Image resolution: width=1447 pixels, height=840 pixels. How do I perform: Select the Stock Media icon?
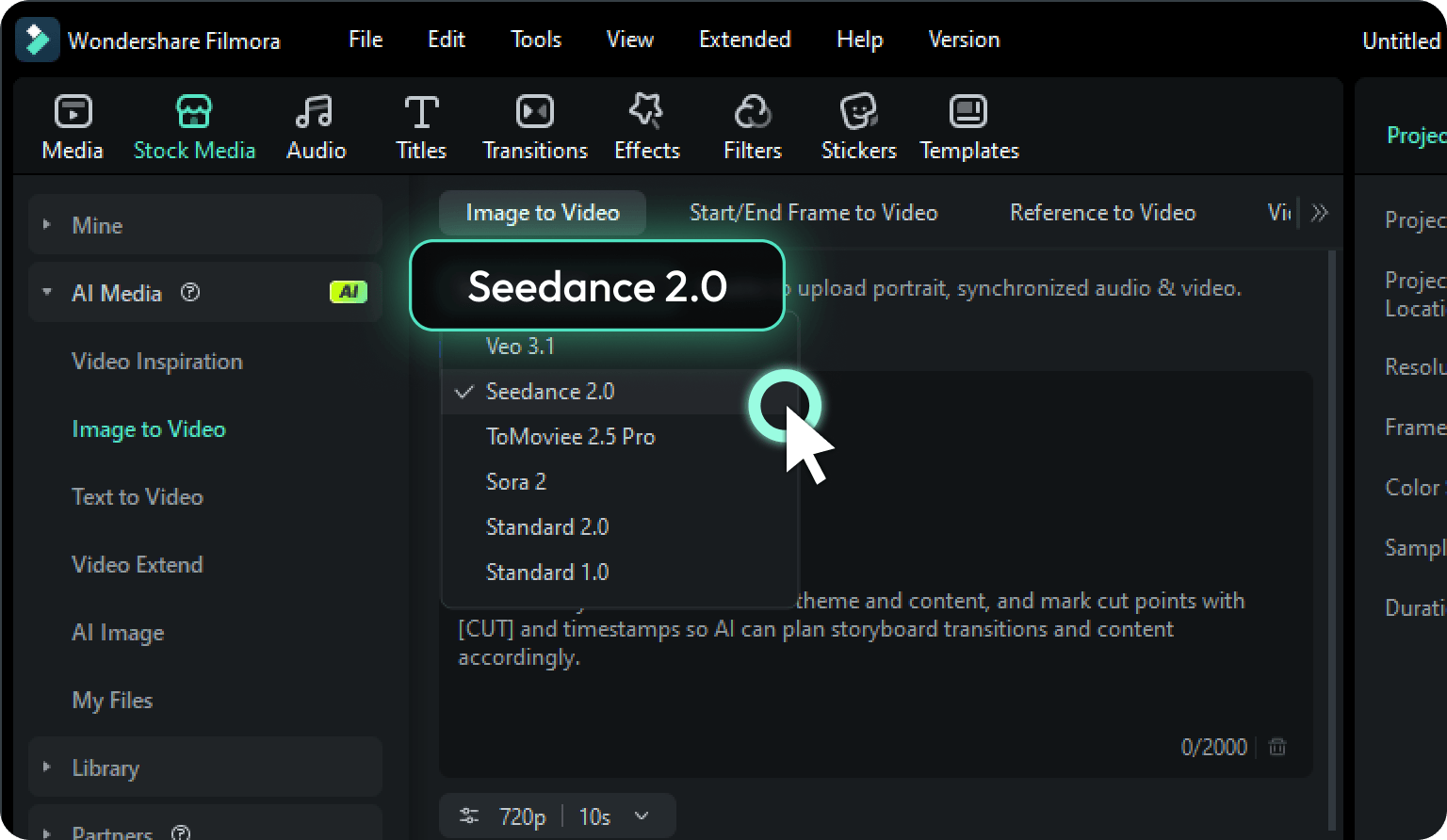pyautogui.click(x=194, y=125)
